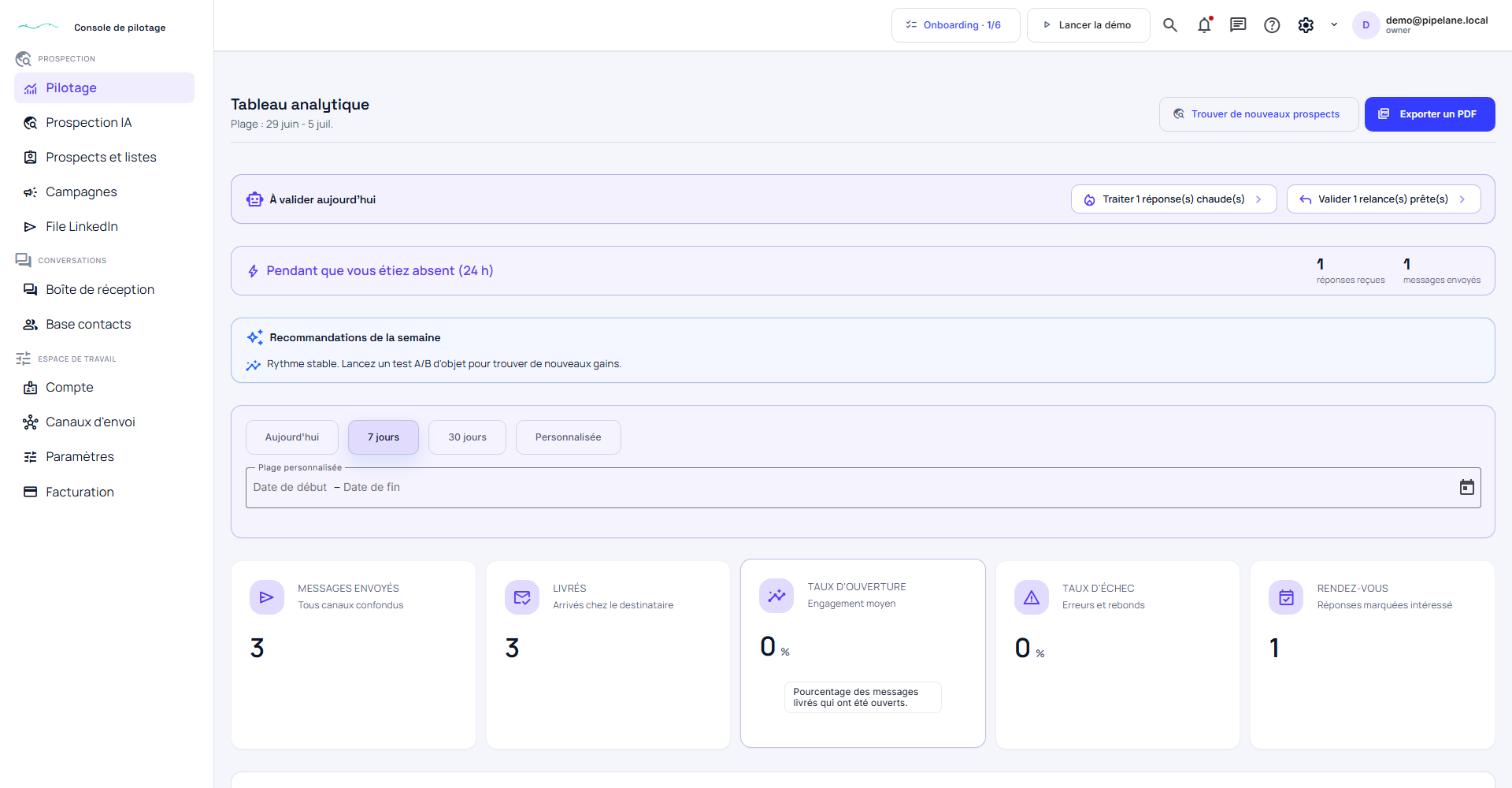Click the Messages envoyés send icon
Viewport: 1512px width, 788px height.
click(x=267, y=597)
